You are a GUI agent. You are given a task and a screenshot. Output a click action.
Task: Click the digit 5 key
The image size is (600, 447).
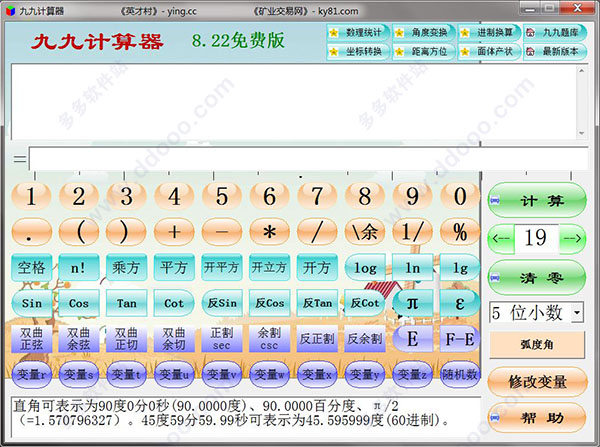pyautogui.click(x=222, y=196)
